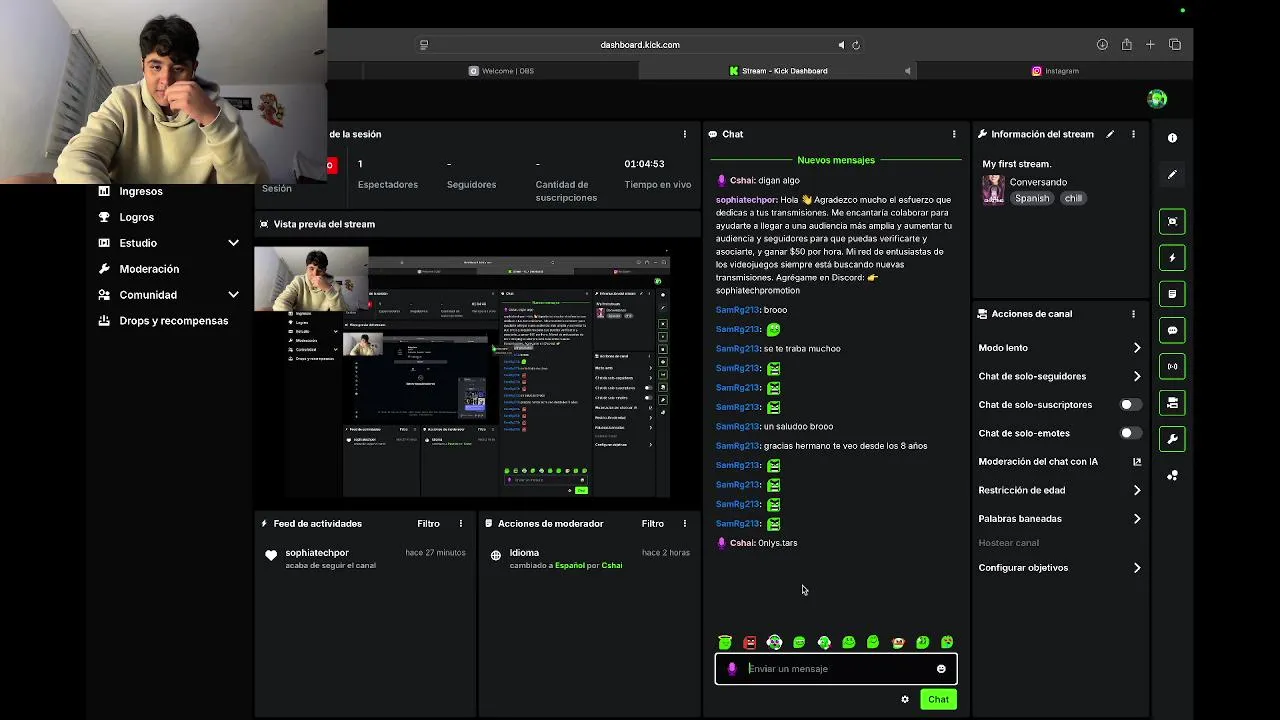The image size is (1280, 720).
Task: Edit stream info with the header pencil icon
Action: [x=1110, y=134]
